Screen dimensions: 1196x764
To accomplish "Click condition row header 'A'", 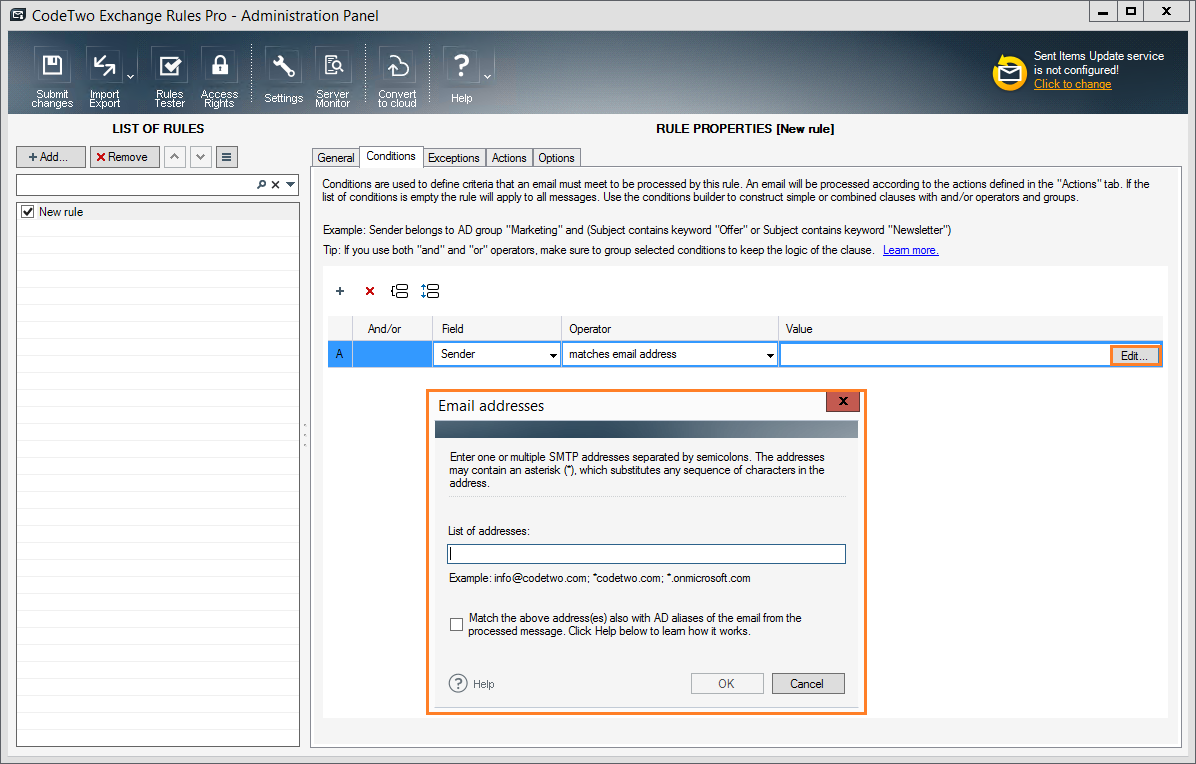I will pos(340,354).
